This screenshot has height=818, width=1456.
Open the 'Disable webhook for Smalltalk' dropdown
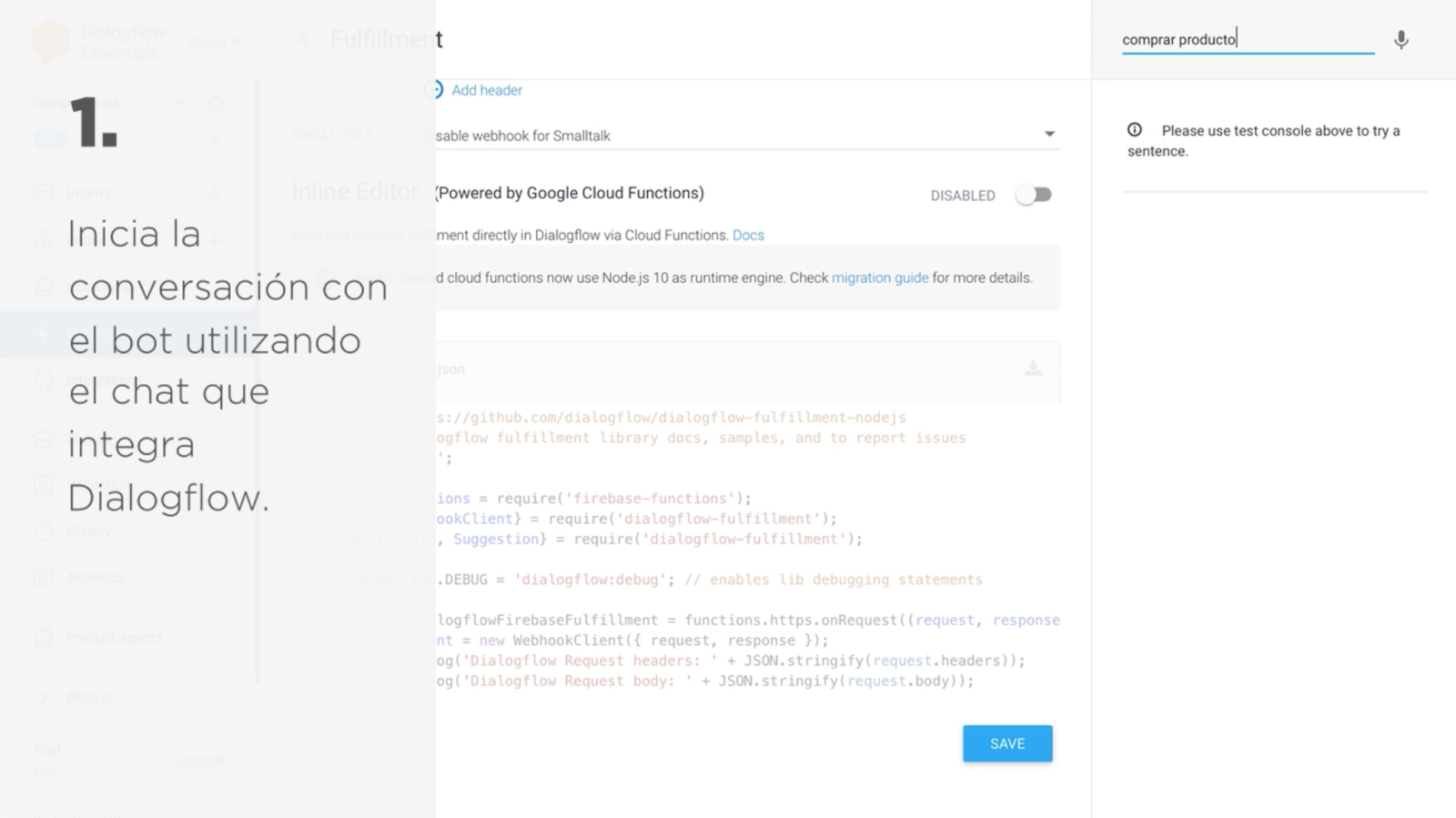(x=744, y=136)
